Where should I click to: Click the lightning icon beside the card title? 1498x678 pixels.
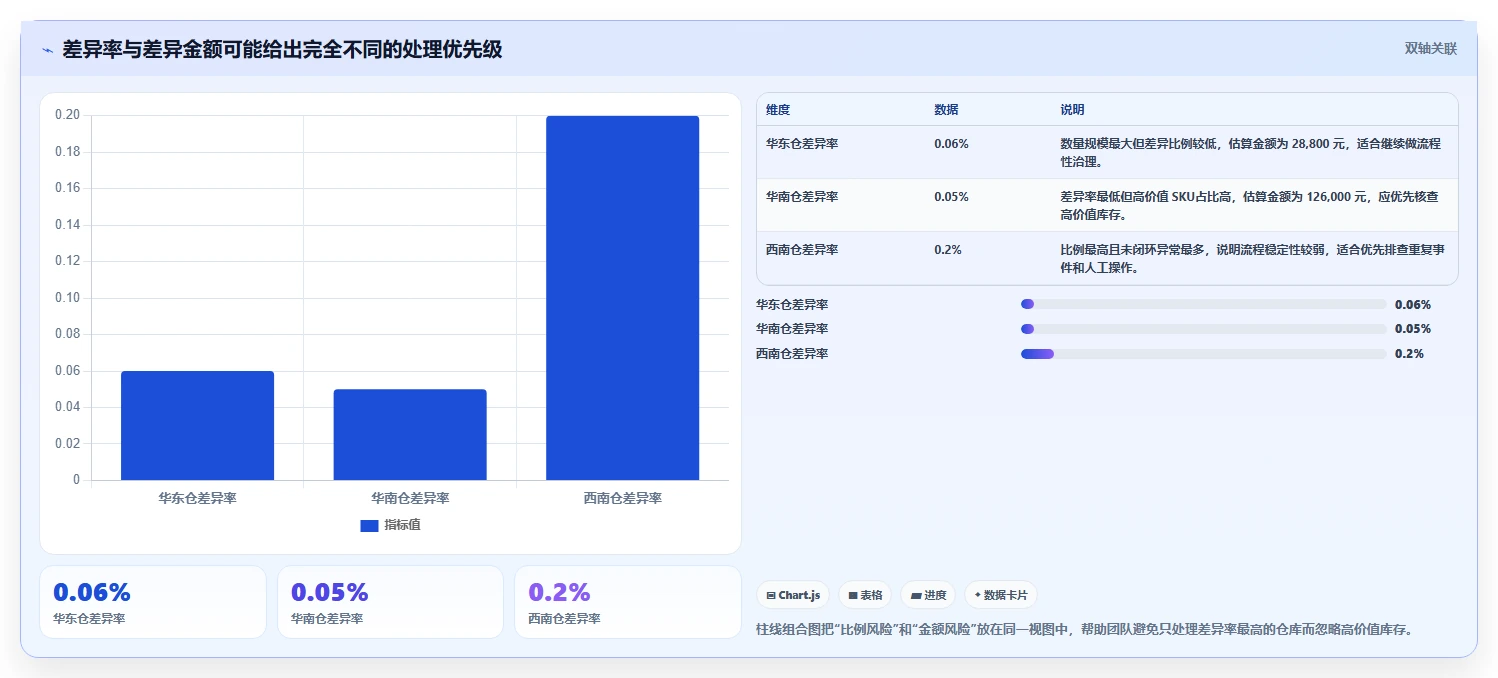tap(47, 50)
